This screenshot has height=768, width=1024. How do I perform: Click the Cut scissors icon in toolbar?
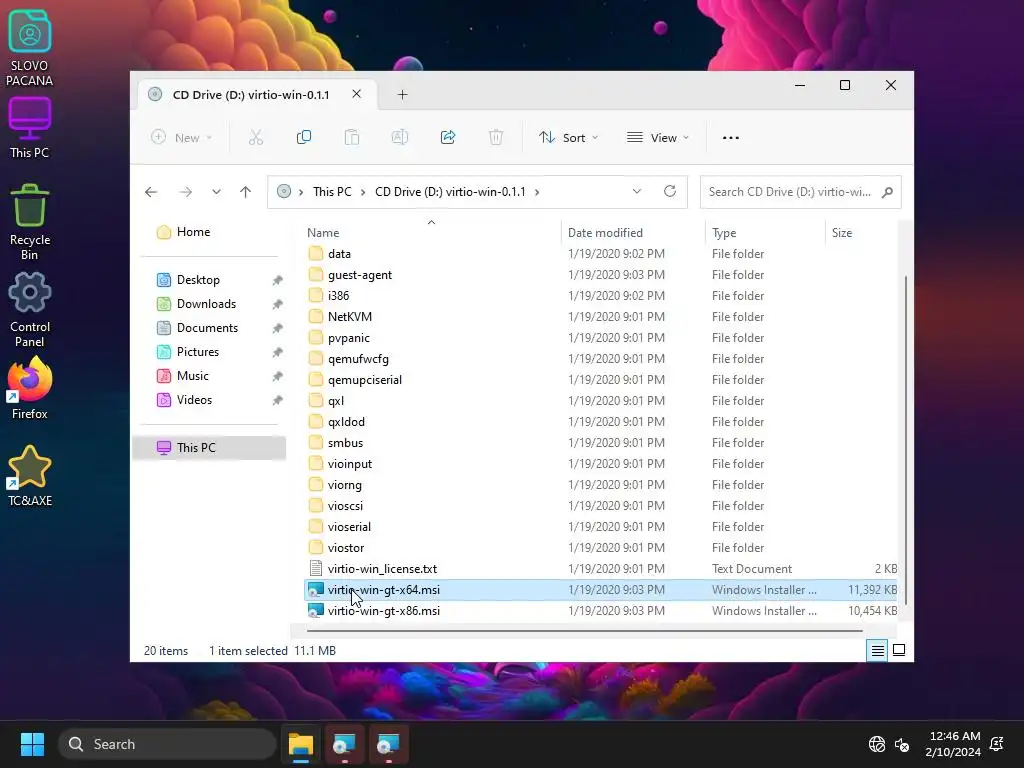click(x=256, y=138)
